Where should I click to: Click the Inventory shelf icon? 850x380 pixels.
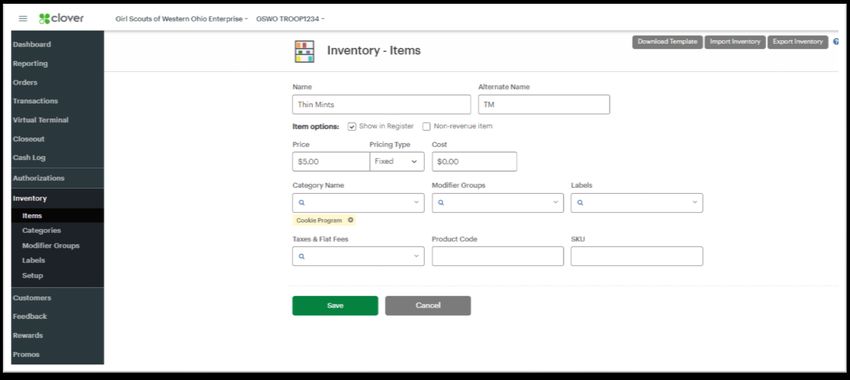pyautogui.click(x=305, y=51)
